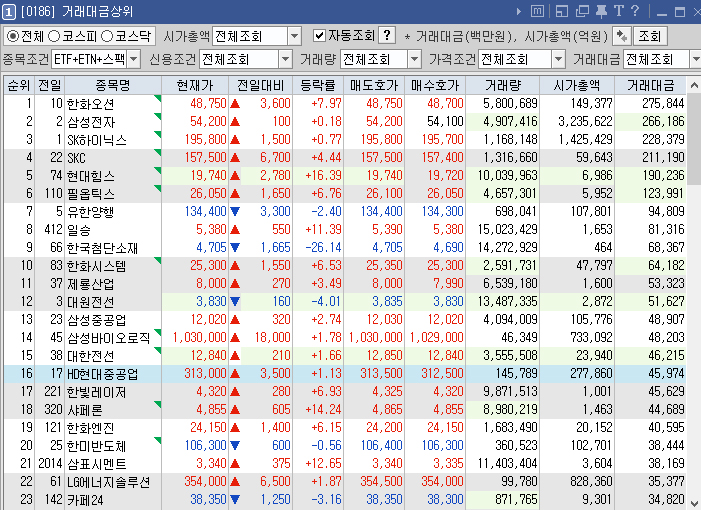
Task: Select stock 삼성바이오로직스
Action: (108, 338)
